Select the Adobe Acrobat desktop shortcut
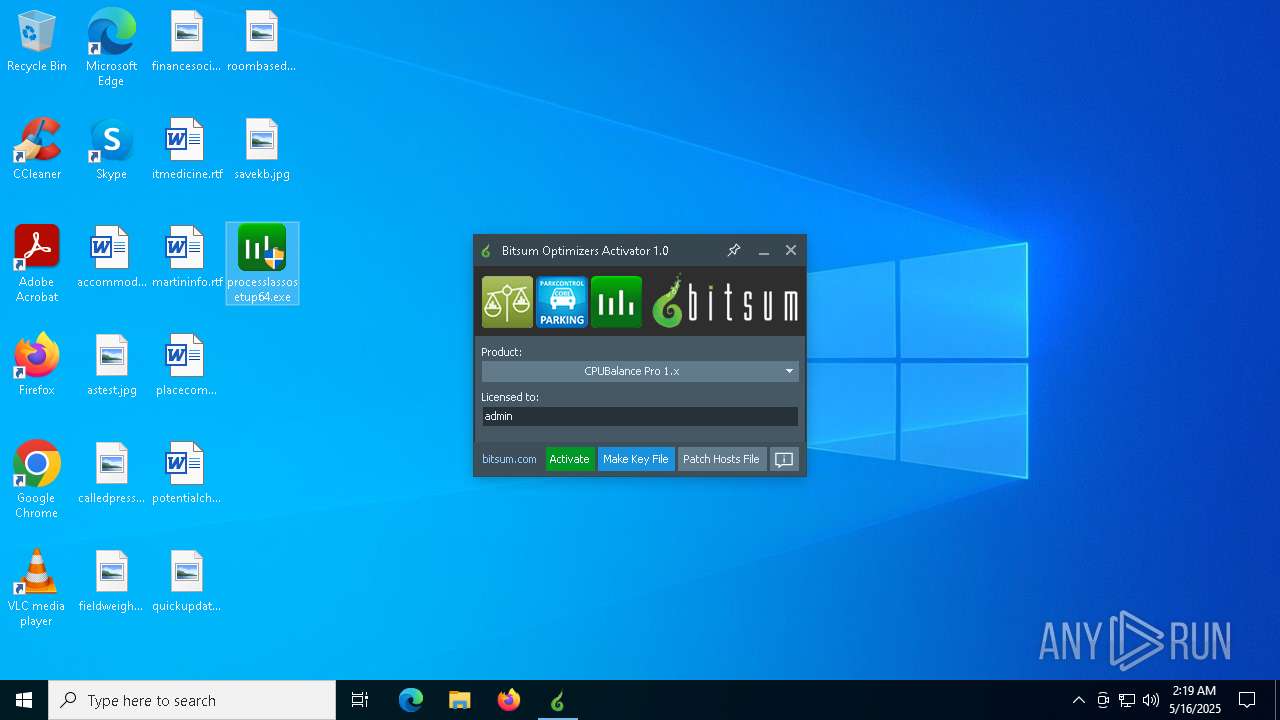 37,263
